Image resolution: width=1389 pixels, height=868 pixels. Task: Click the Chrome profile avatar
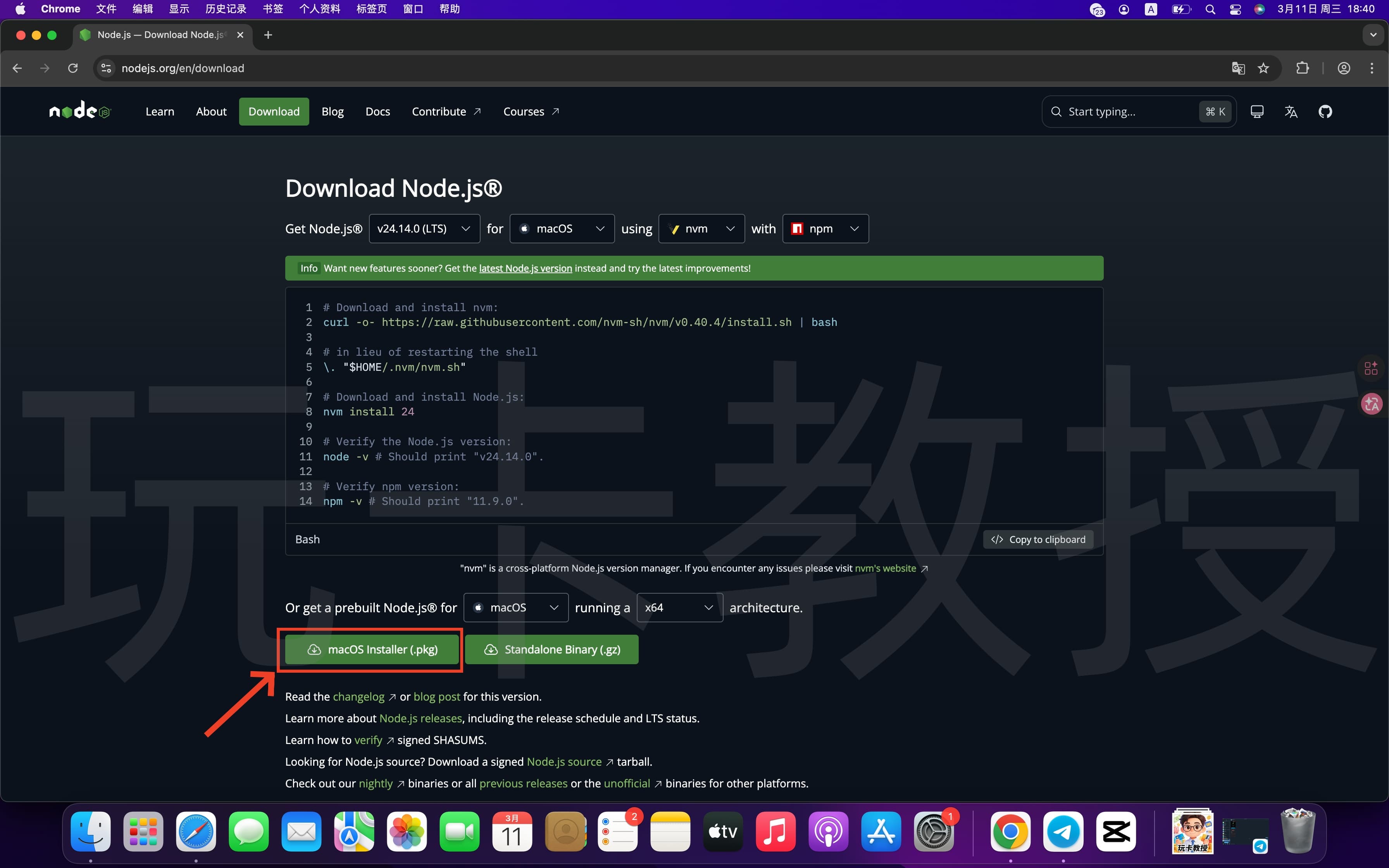pos(1344,68)
